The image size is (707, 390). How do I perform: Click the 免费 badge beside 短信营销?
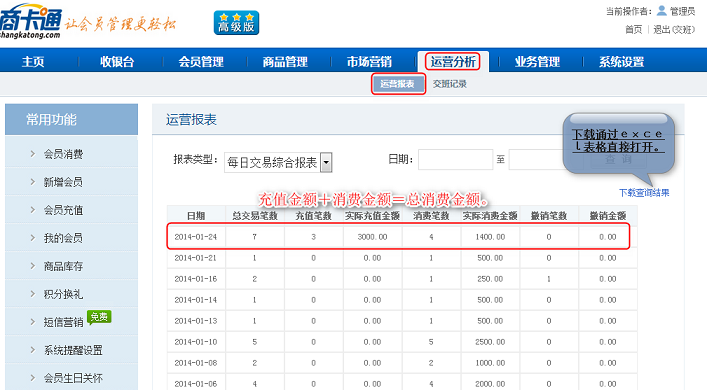(99, 317)
